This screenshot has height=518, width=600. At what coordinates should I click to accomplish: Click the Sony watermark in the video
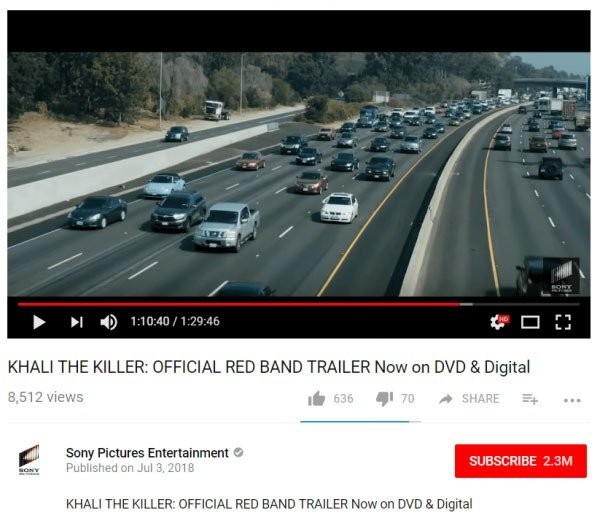click(x=561, y=276)
